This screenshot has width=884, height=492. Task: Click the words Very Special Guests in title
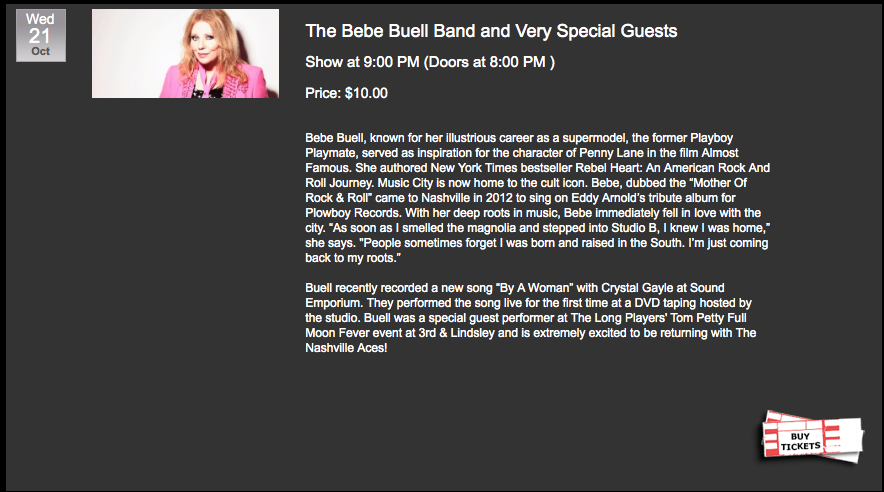click(603, 32)
